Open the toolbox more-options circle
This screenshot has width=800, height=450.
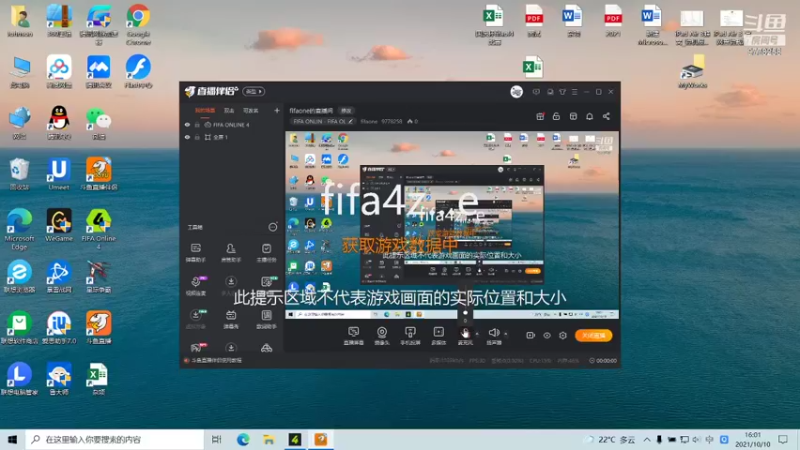tap(273, 227)
